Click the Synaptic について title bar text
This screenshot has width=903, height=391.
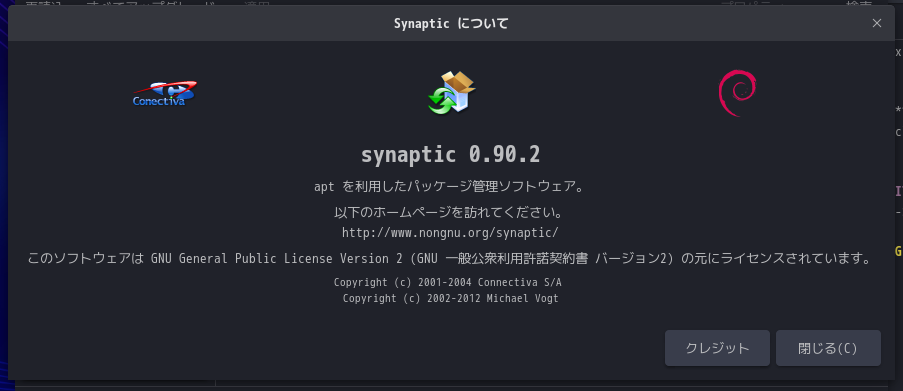pyautogui.click(x=451, y=24)
